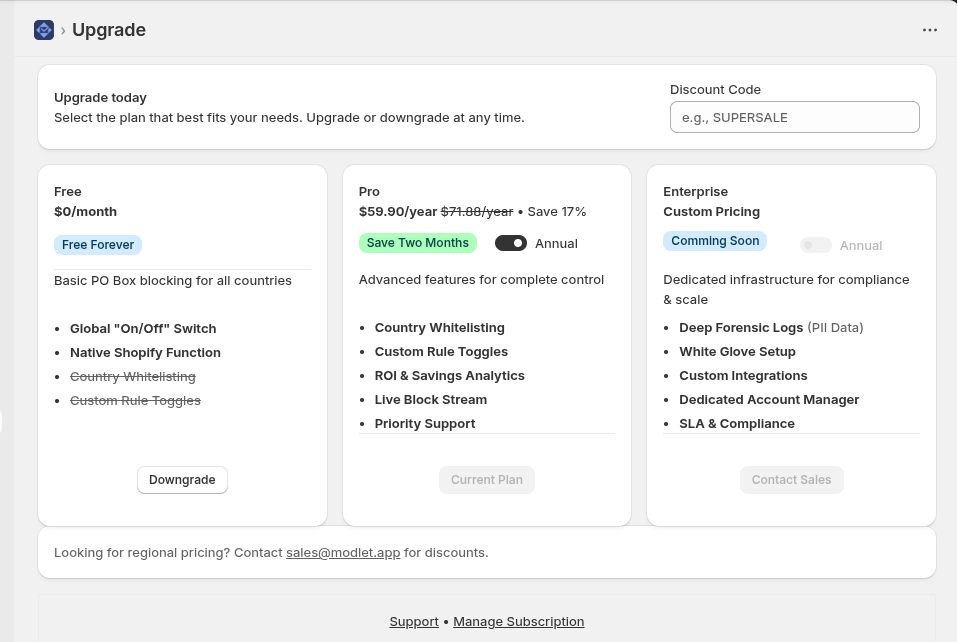Image resolution: width=957 pixels, height=642 pixels.
Task: Click the Support link in the footer
Action: (x=413, y=621)
